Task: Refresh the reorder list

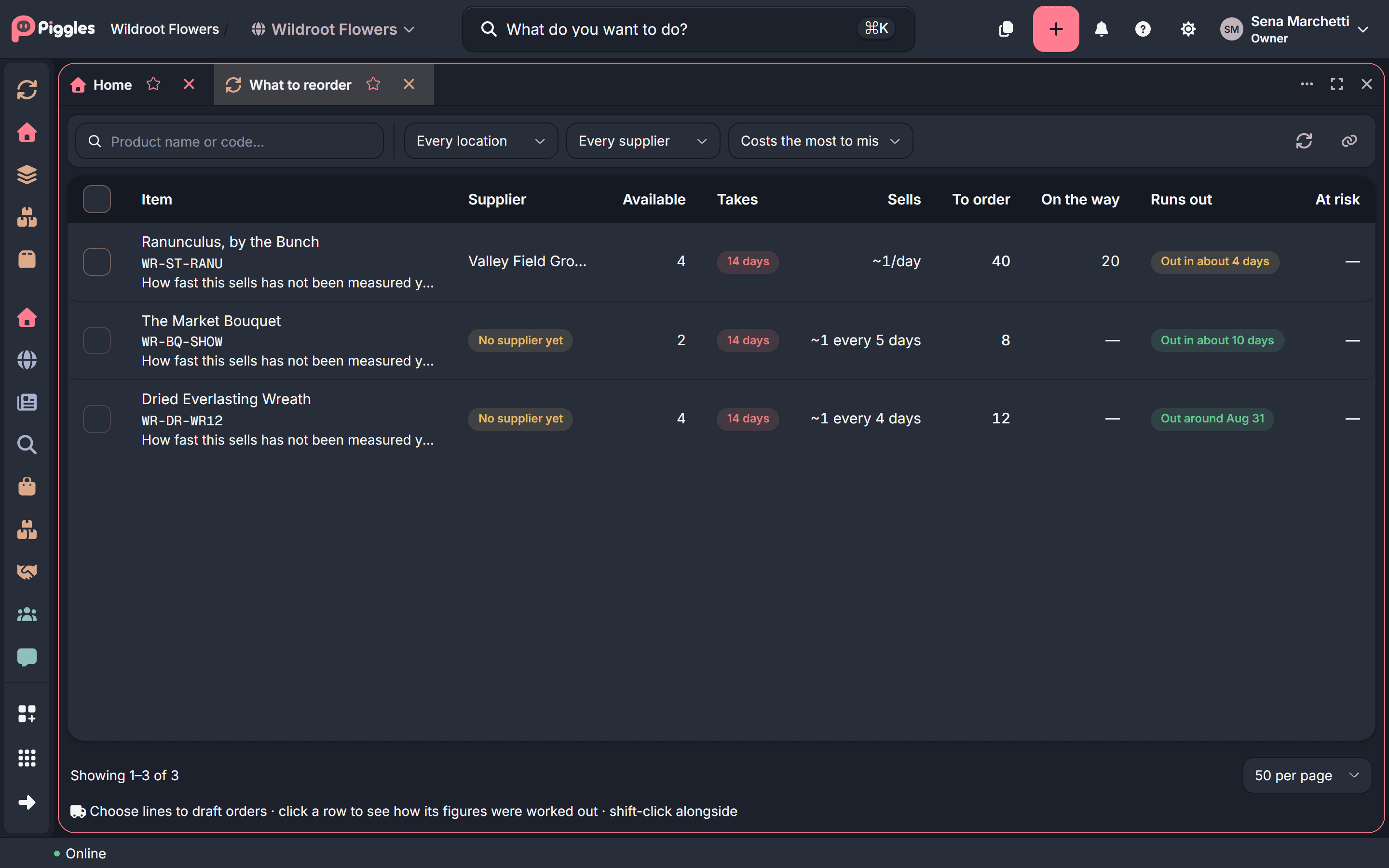Action: tap(1304, 141)
